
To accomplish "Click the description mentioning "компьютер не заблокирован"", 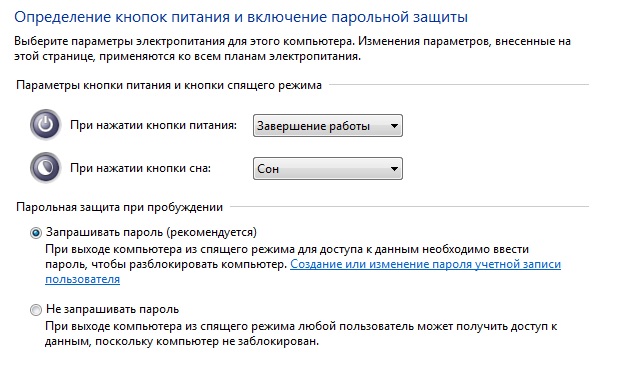I will (x=301, y=334).
